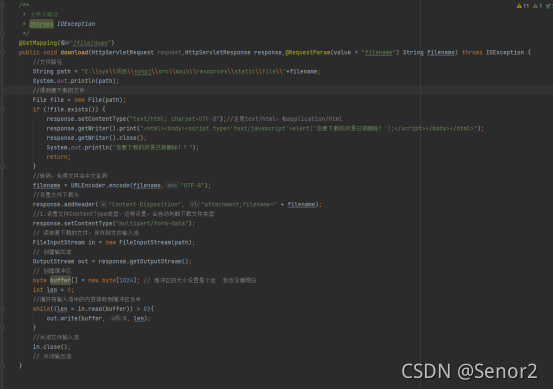553x390 pixels.
Task: Click the out.write(buffer, 0, len) line
Action: (x=98, y=319)
